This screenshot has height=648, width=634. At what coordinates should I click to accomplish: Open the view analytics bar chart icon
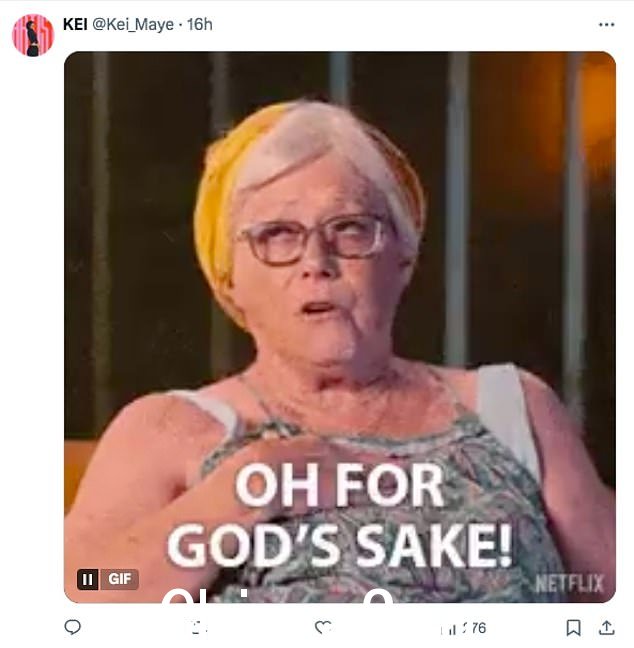(449, 629)
